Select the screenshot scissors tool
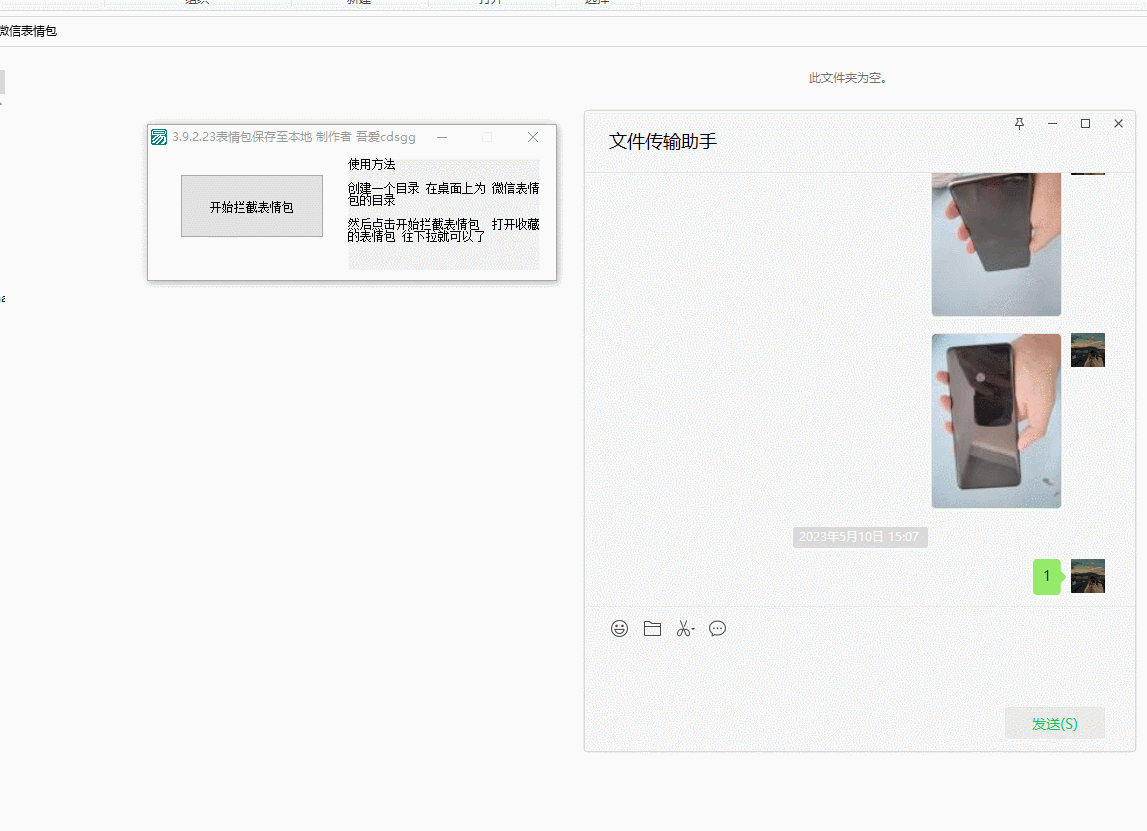The height and width of the screenshot is (831, 1147). pyautogui.click(x=683, y=628)
